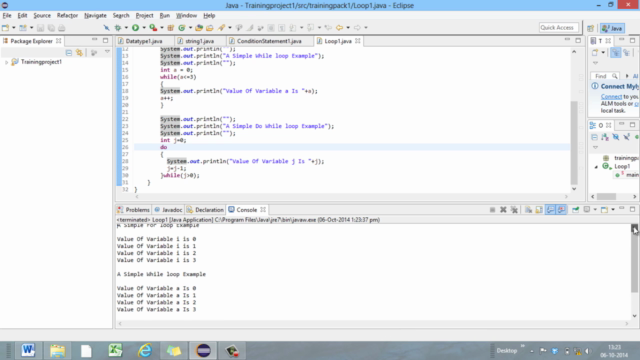Click the Terminate console stop icon
The width and height of the screenshot is (640, 360).
(x=492, y=210)
